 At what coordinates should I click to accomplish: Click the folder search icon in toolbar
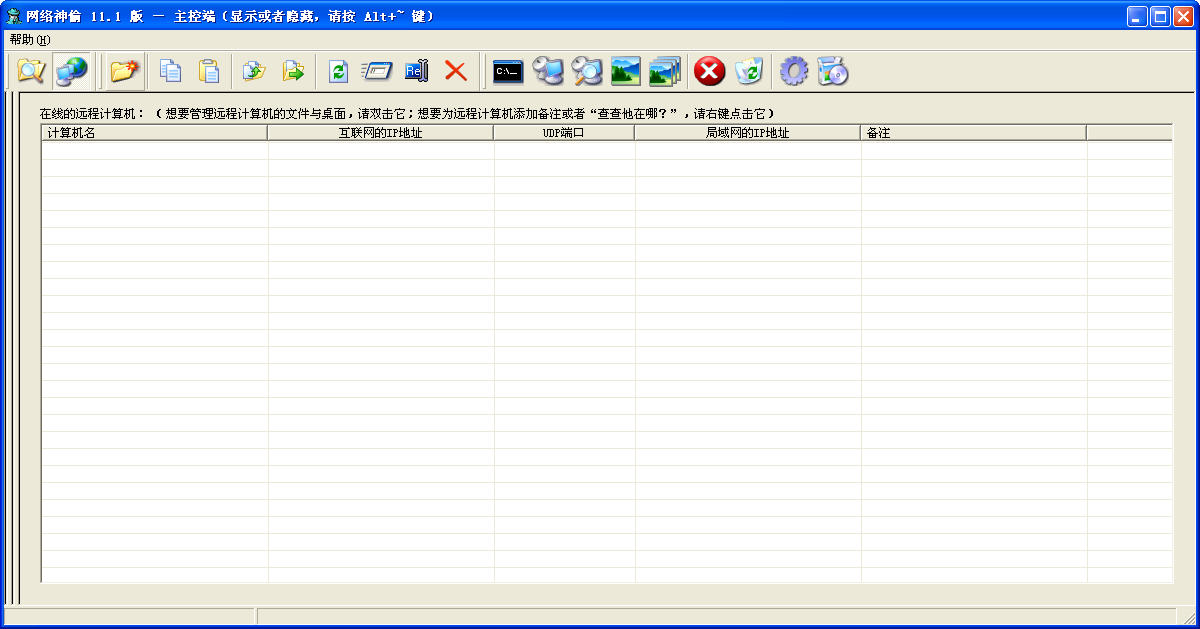point(31,71)
